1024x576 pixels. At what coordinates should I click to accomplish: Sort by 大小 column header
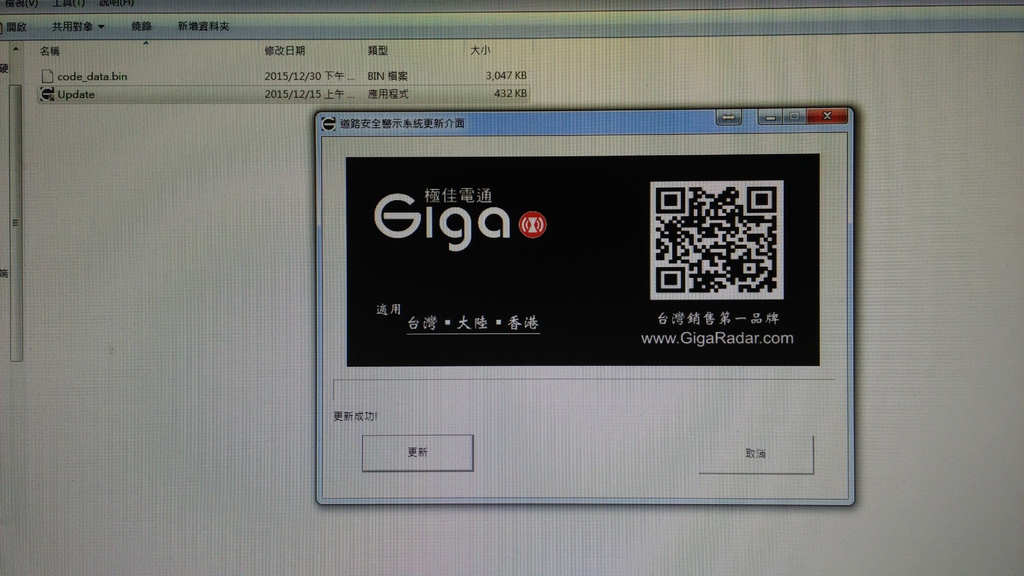(480, 50)
